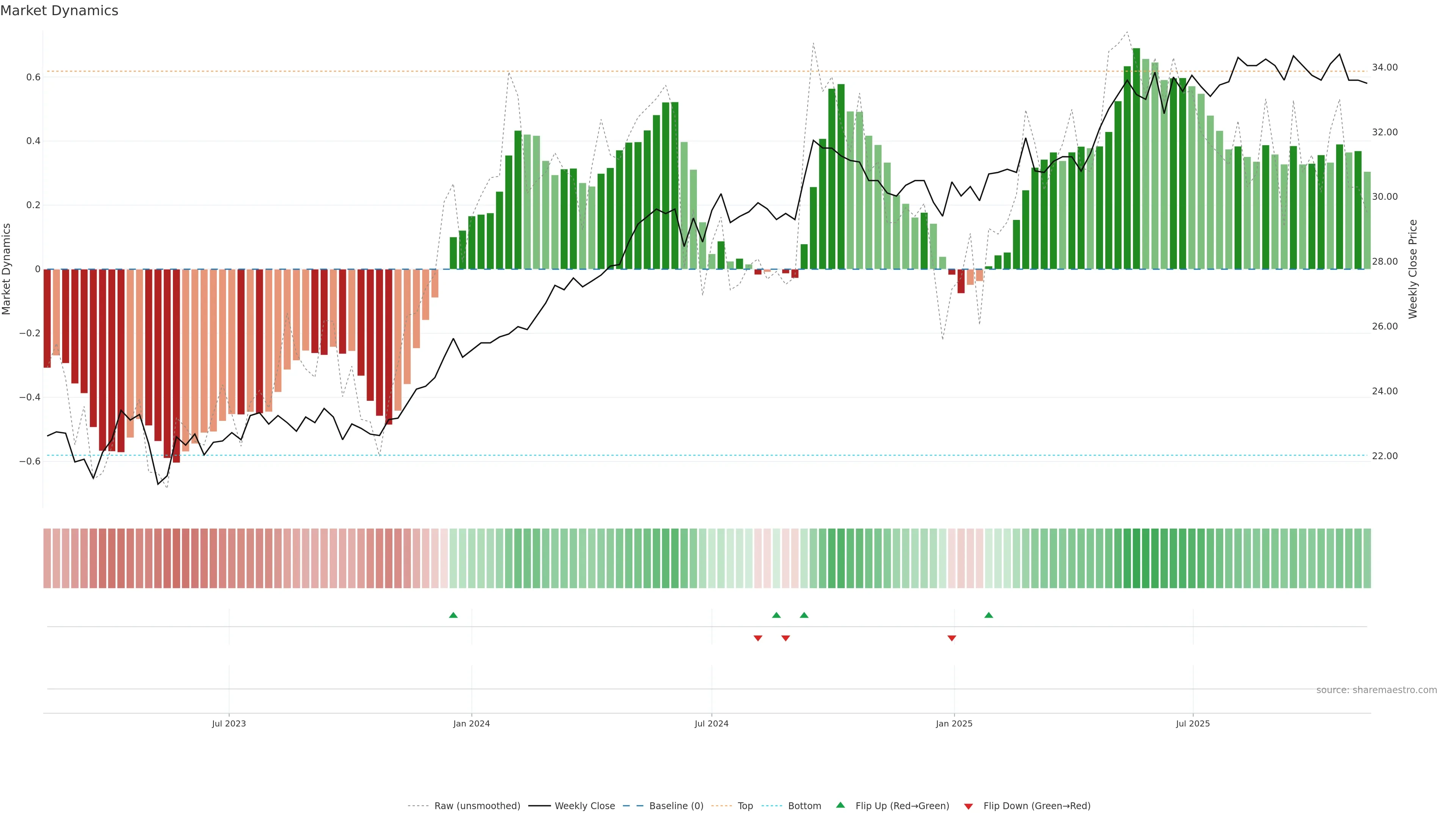Screen dimensions: 1456x819
Task: Click the Weekly Close black line legend marker
Action: 539,806
